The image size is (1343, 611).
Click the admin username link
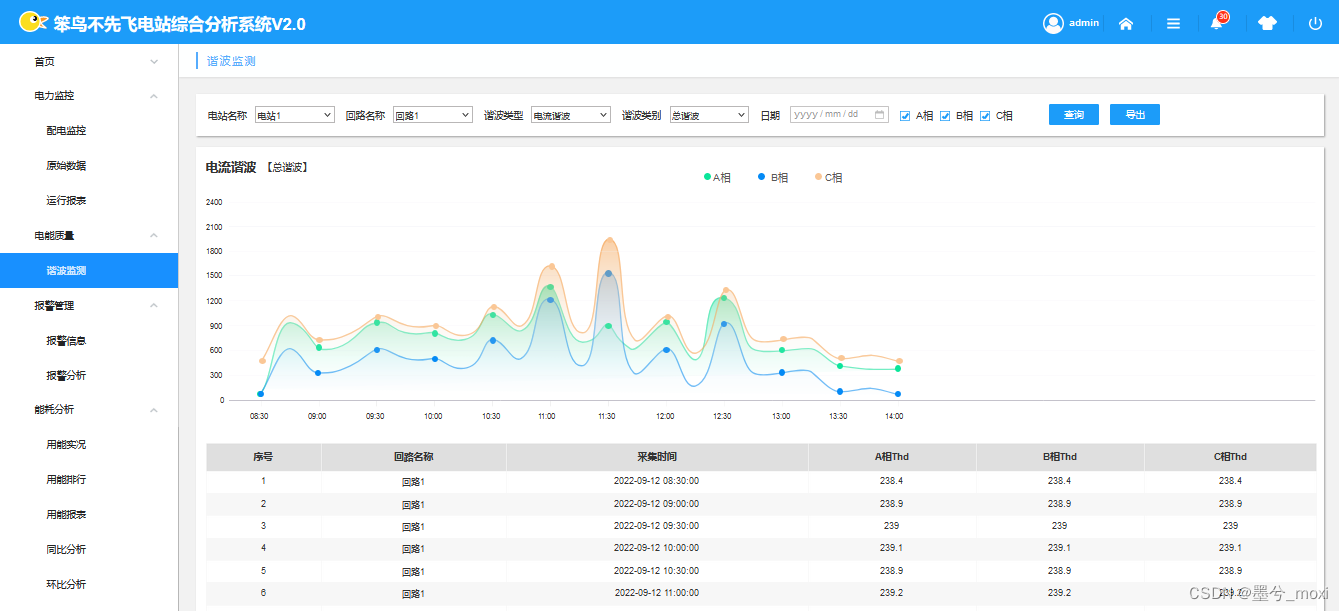tap(1084, 23)
